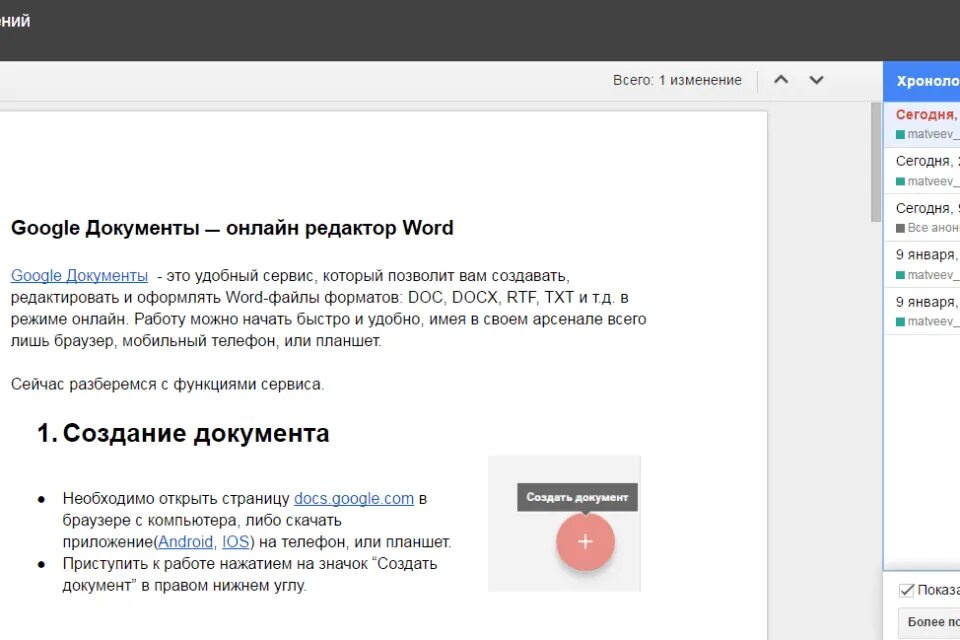Viewport: 960px width, 640px height.
Task: Click the green swatch under last 9 января
Action: 900,322
